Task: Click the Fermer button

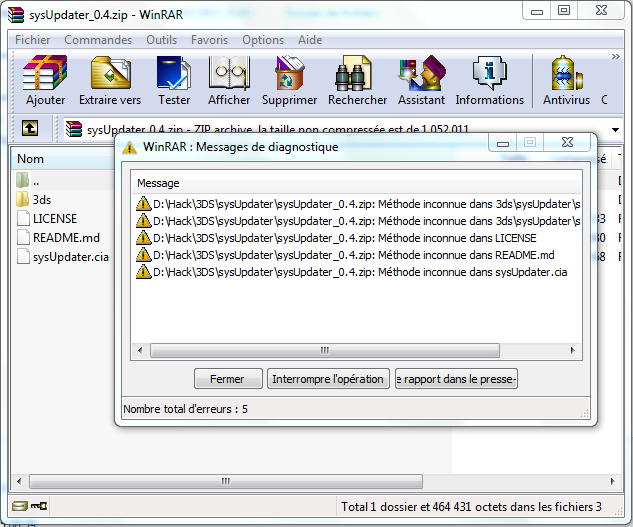Action: (x=228, y=379)
